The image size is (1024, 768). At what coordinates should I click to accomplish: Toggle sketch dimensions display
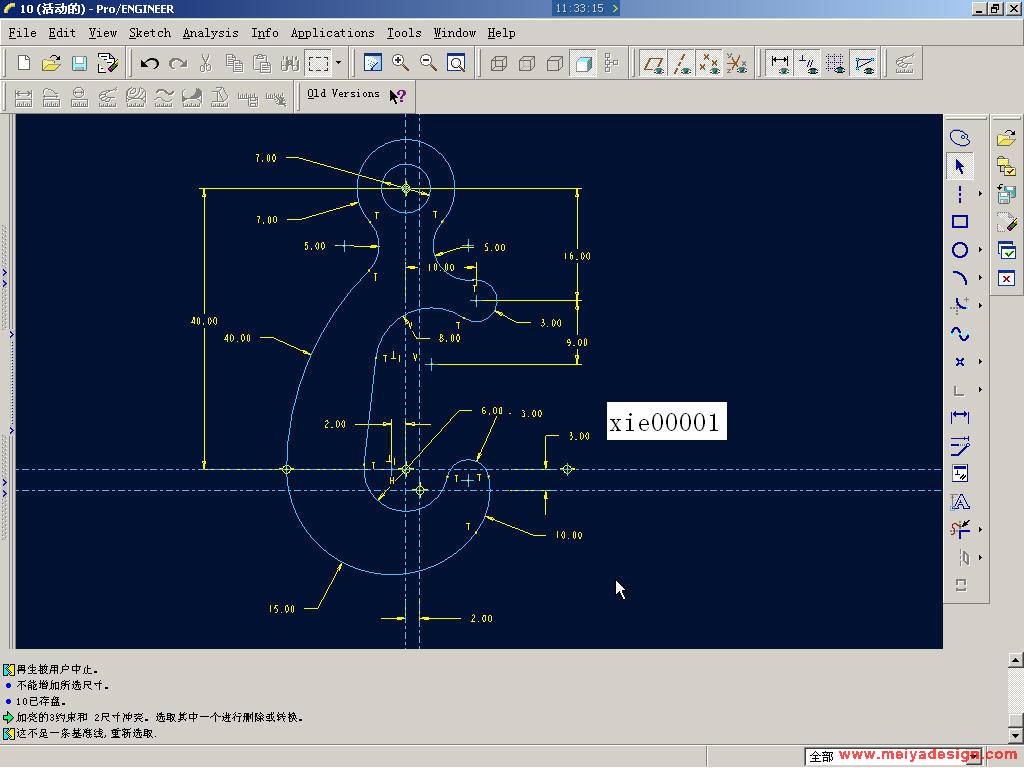point(781,63)
